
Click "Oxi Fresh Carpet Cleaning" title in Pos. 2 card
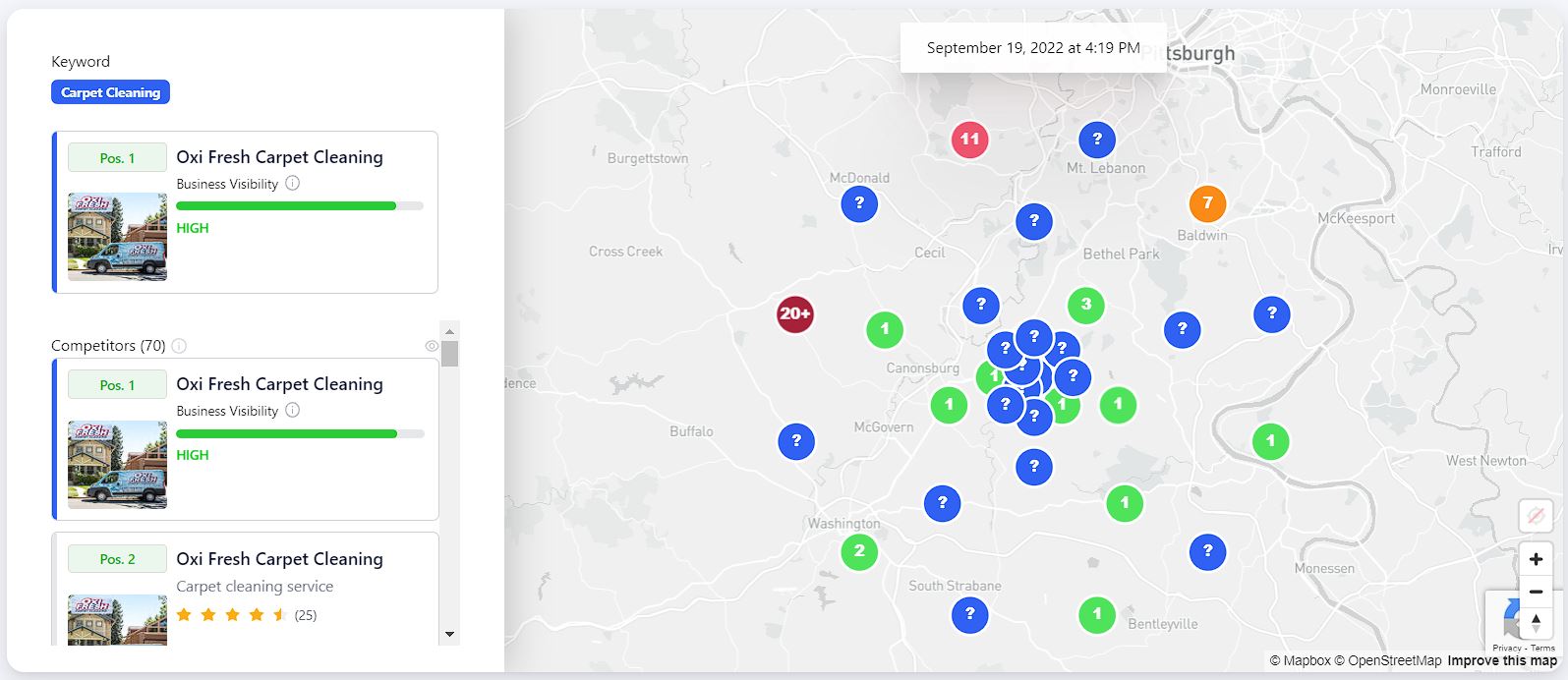[x=279, y=559]
